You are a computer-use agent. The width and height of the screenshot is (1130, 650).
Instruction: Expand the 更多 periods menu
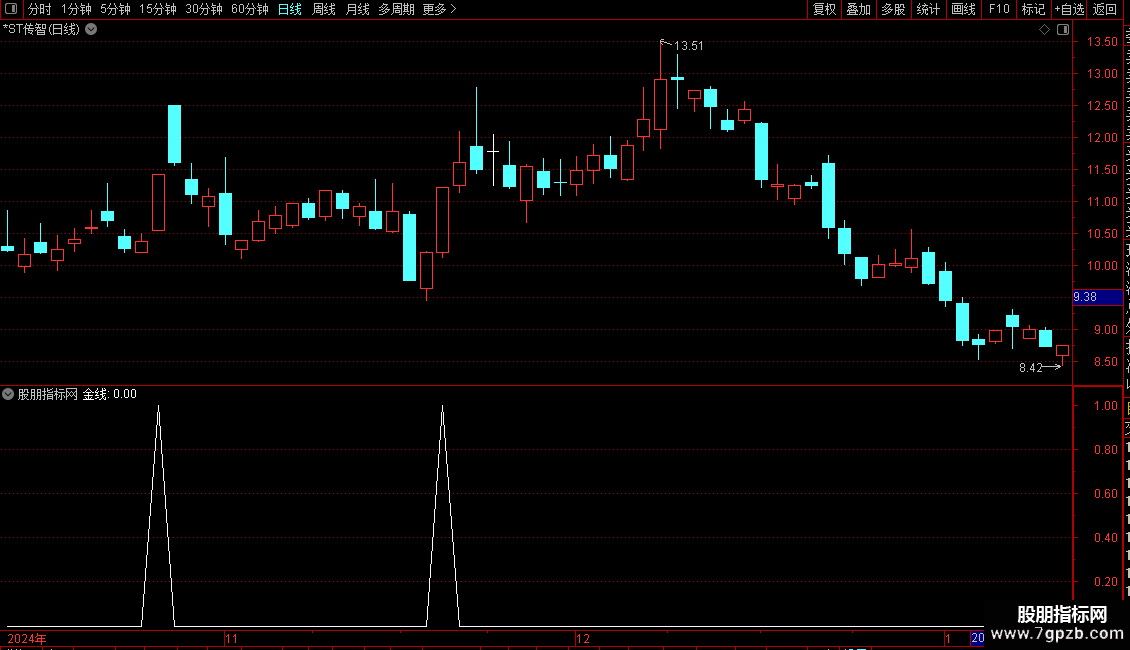[439, 9]
